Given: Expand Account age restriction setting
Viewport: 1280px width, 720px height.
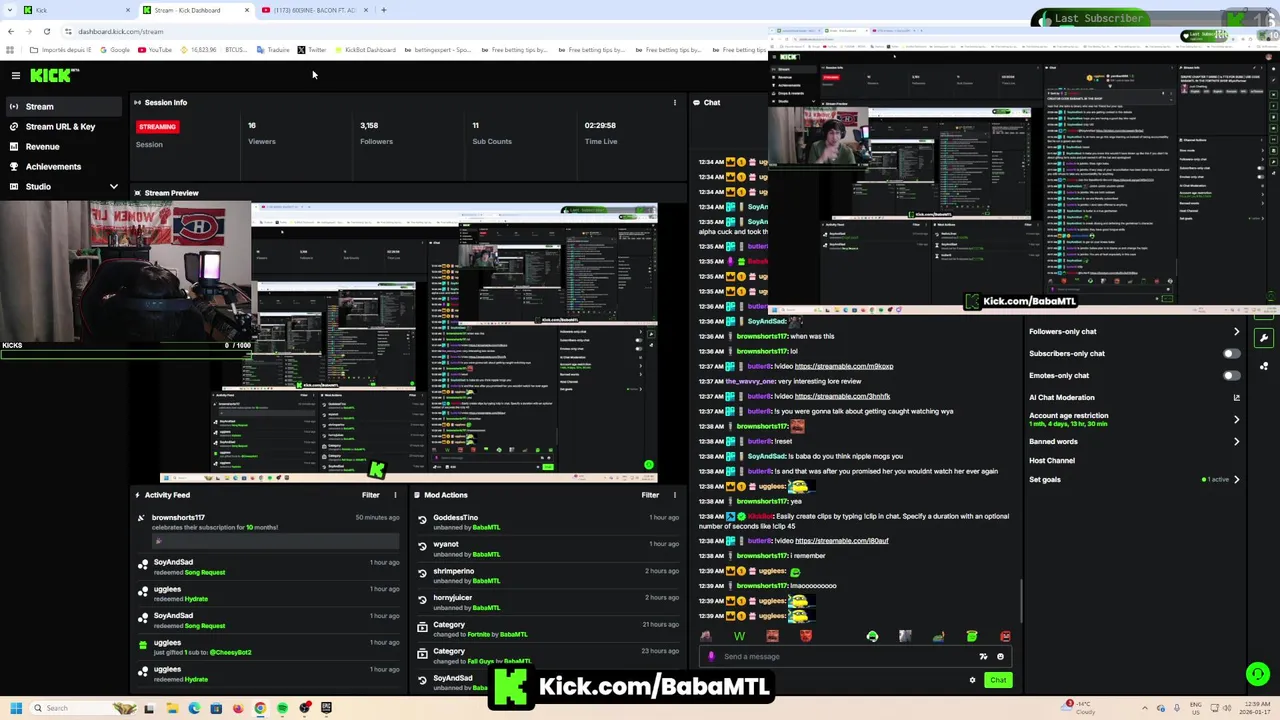Looking at the screenshot, I should pyautogui.click(x=1236, y=419).
